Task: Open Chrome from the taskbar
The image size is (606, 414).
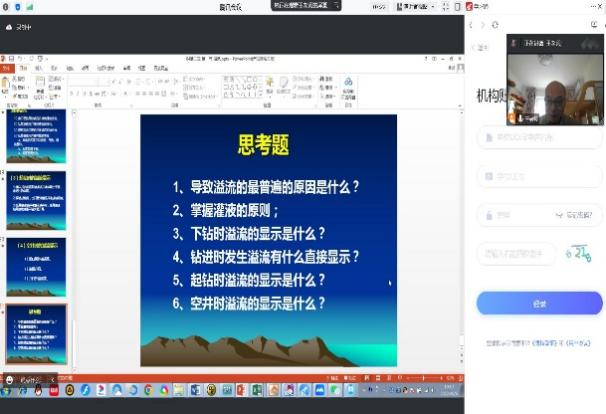Action: click(149, 389)
